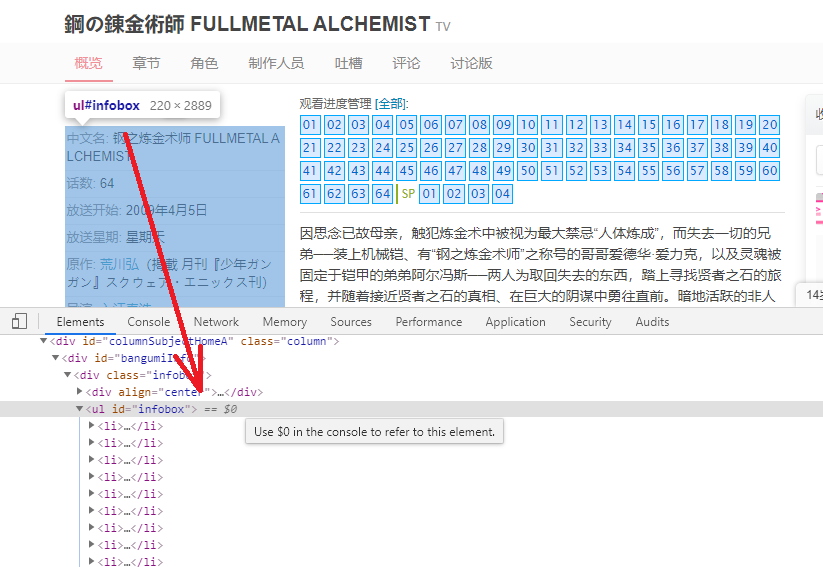Select SP episode 01 box
823x567 pixels.
[x=429, y=194]
